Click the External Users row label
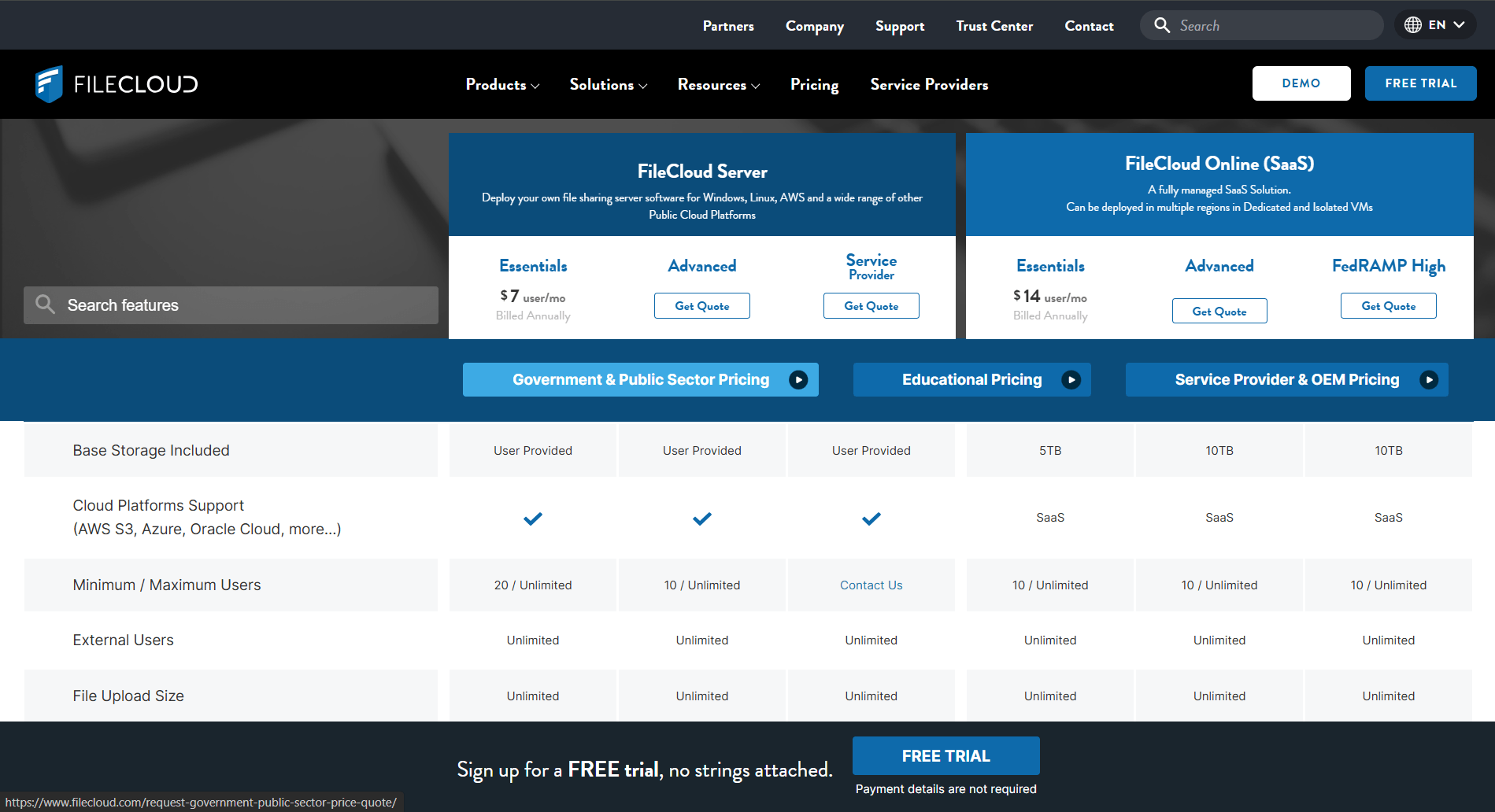The image size is (1495, 812). (124, 640)
